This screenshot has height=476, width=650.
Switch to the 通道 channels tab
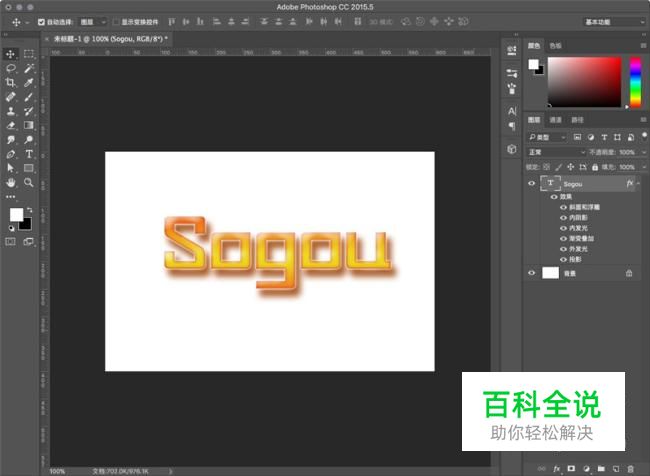point(555,120)
